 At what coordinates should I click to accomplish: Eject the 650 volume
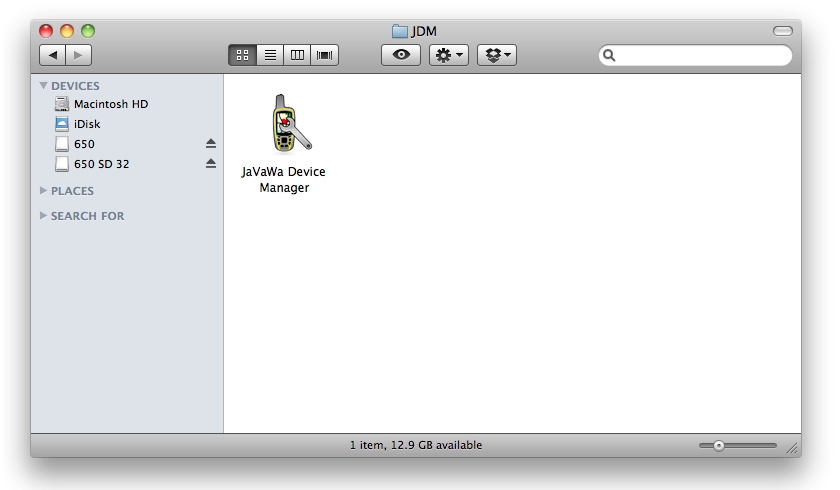[211, 144]
